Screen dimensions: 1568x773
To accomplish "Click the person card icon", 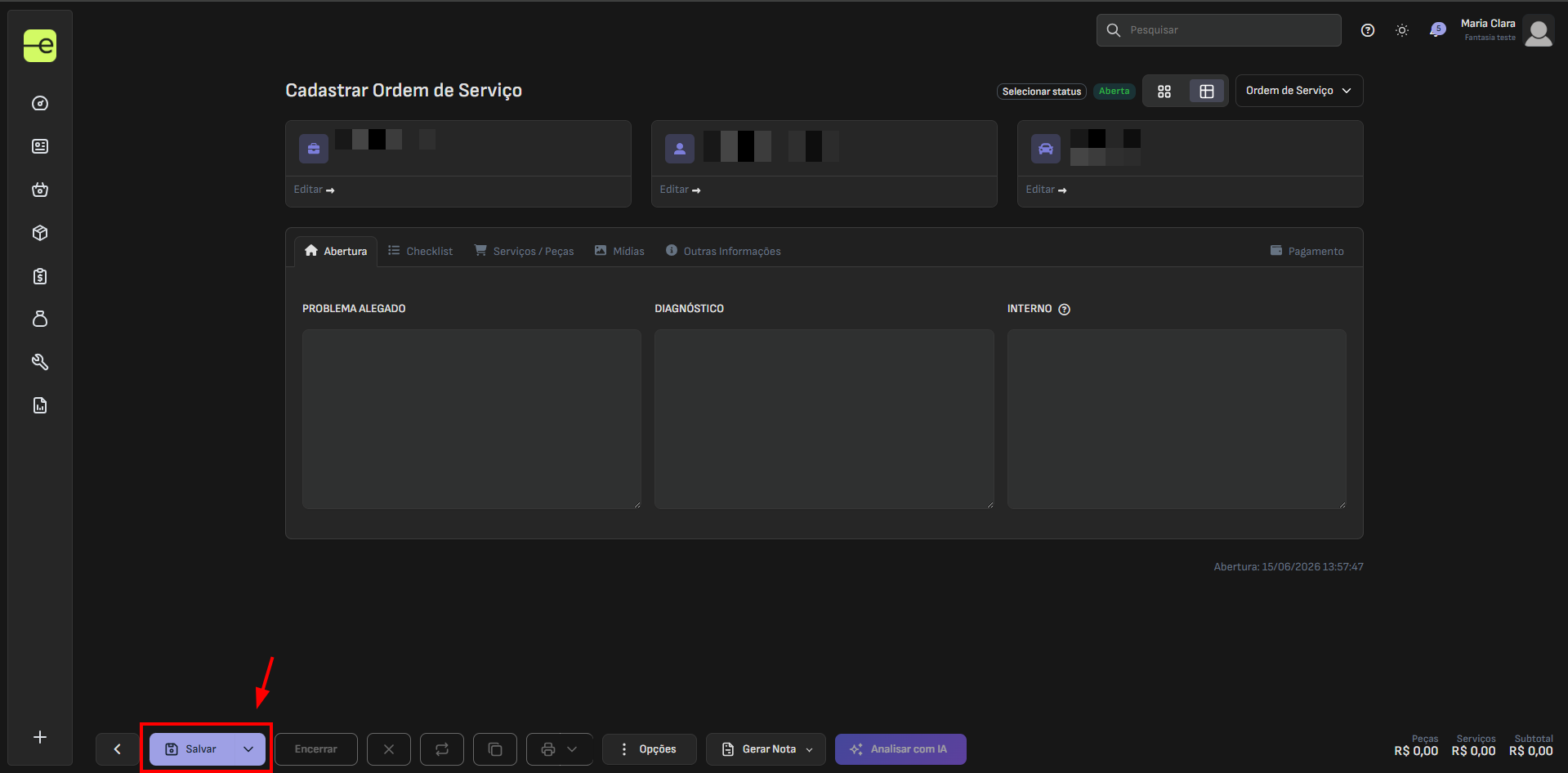I will tap(680, 149).
